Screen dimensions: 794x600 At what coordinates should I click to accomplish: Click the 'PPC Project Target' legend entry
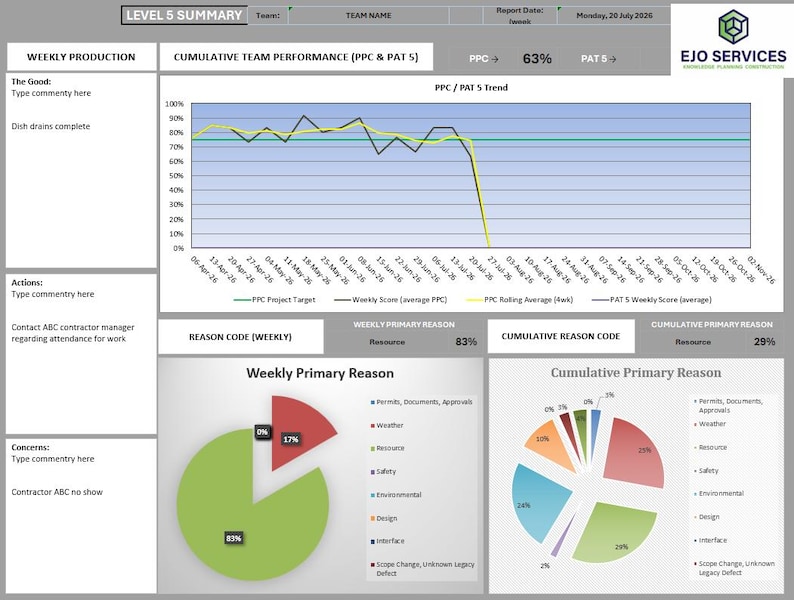click(x=274, y=300)
